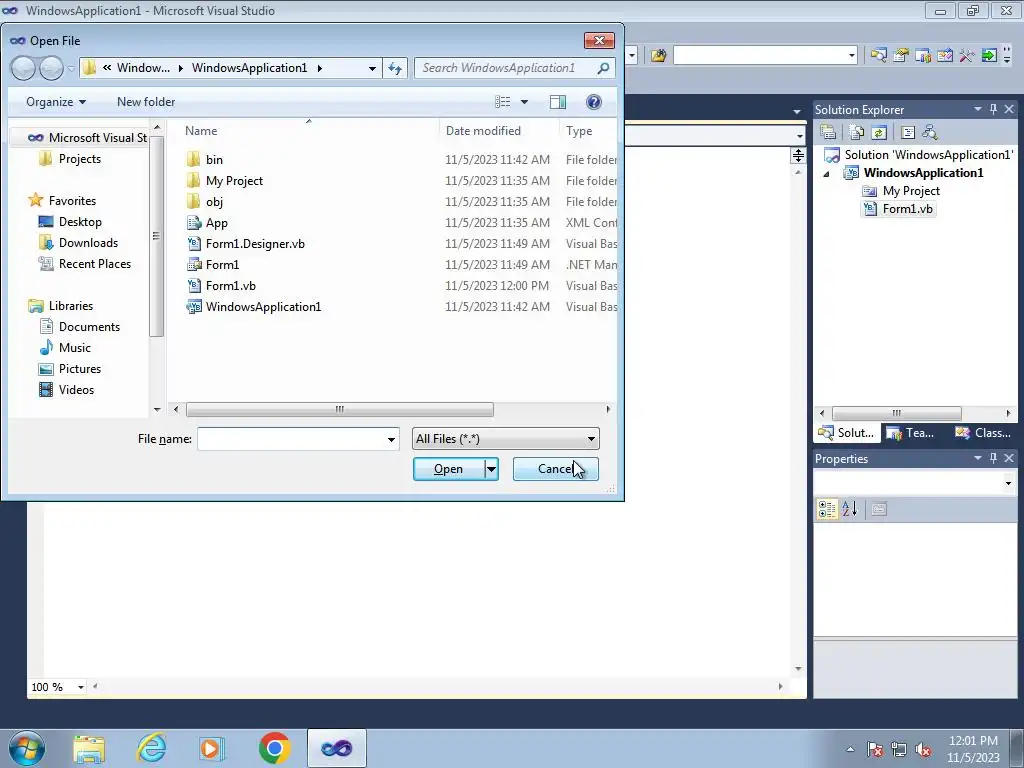Screen dimensions: 1024x768
Task: Launch Google Chrome from the taskbar
Action: (274, 748)
